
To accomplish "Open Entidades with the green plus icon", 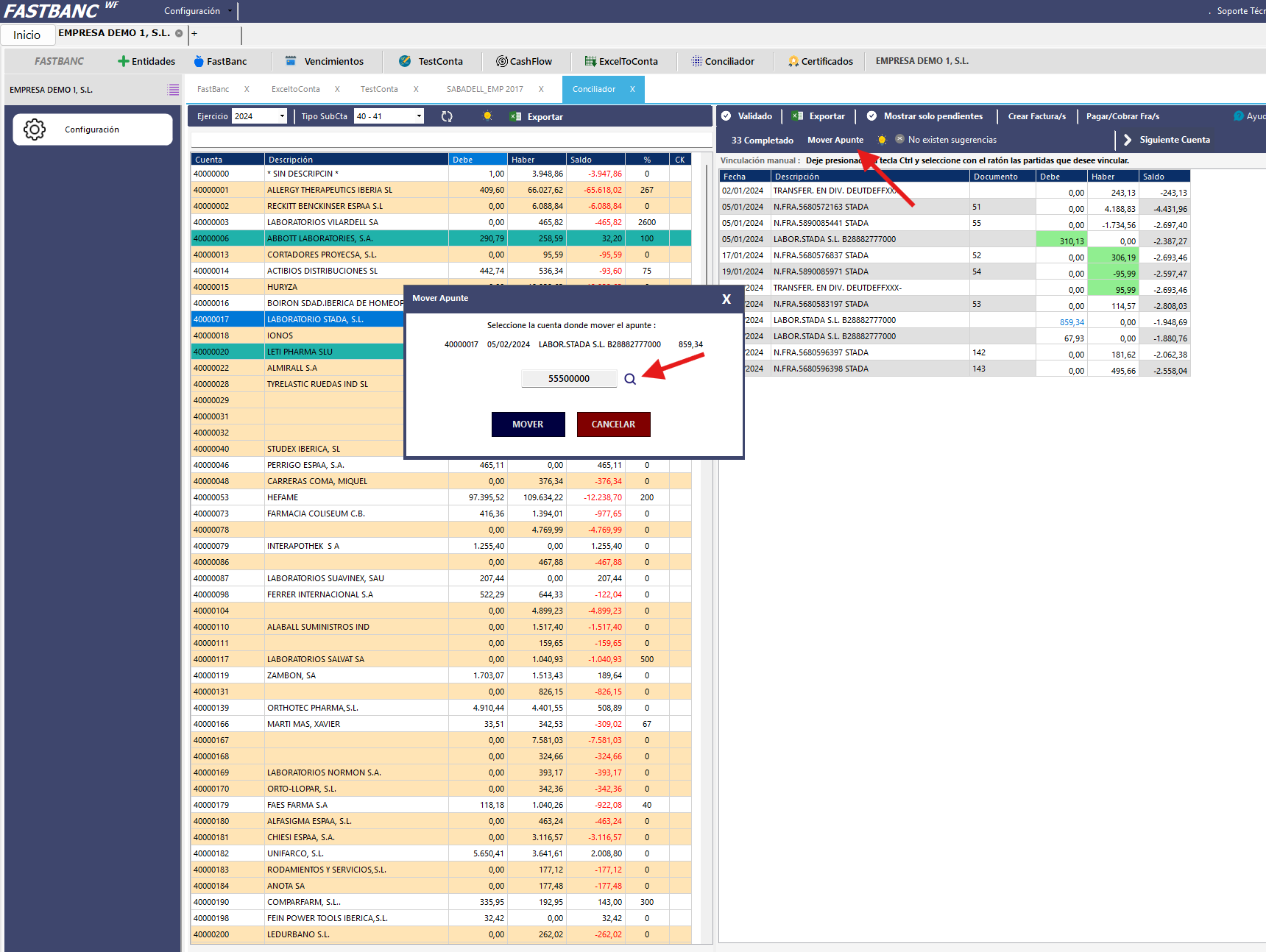I will pyautogui.click(x=123, y=61).
